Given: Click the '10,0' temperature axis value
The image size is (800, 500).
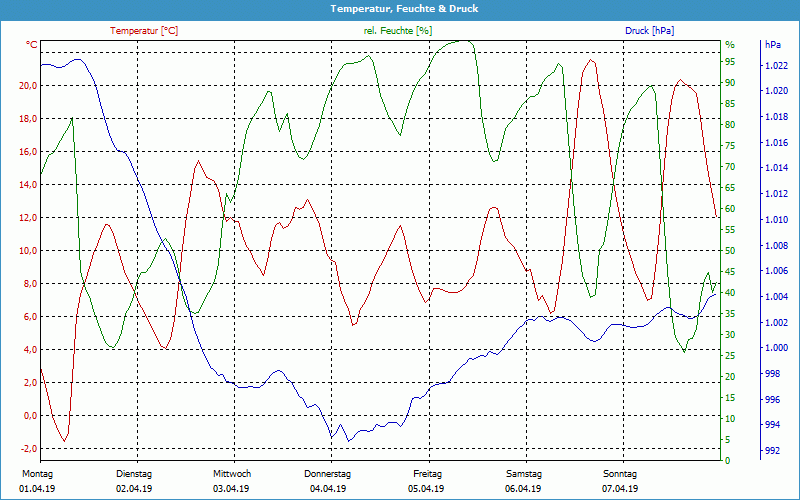Looking at the screenshot, I should tap(28, 251).
